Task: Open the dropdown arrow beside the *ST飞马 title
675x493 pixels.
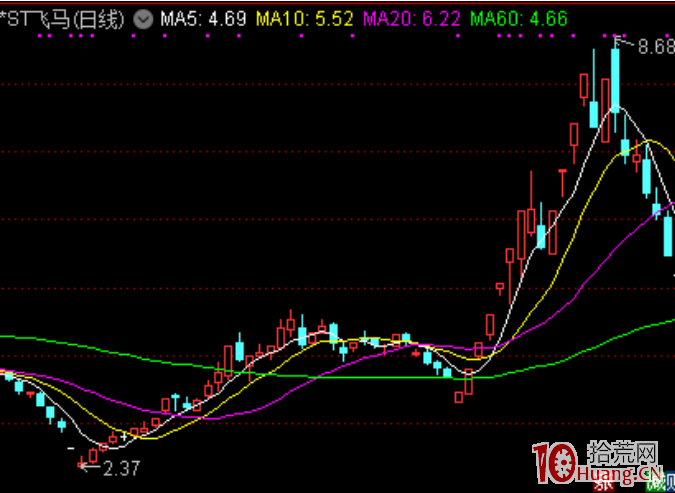Action: coord(143,19)
